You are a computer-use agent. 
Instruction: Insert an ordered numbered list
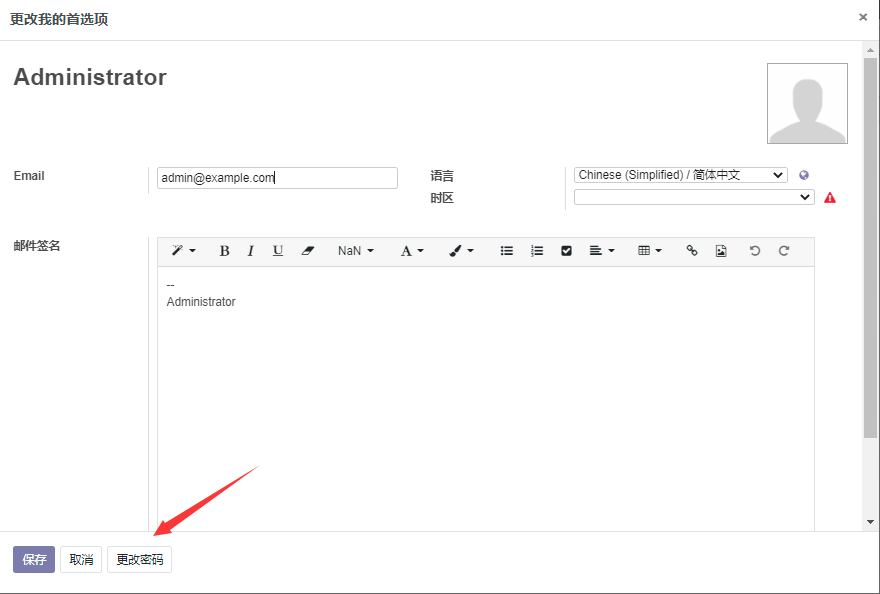[x=537, y=251]
